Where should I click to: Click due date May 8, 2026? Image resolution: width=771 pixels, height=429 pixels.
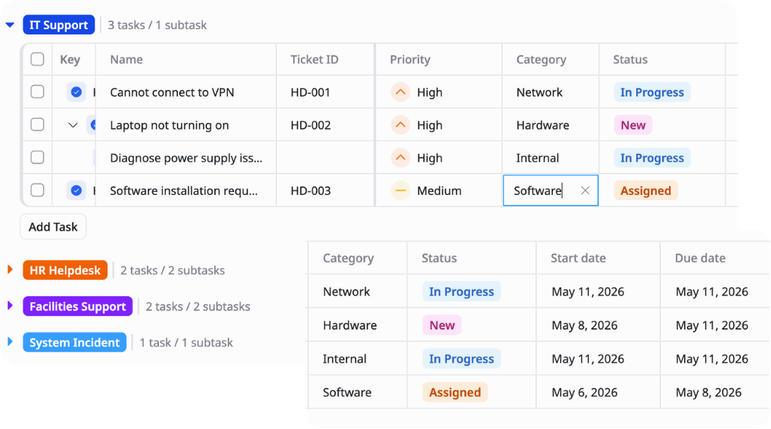(708, 392)
